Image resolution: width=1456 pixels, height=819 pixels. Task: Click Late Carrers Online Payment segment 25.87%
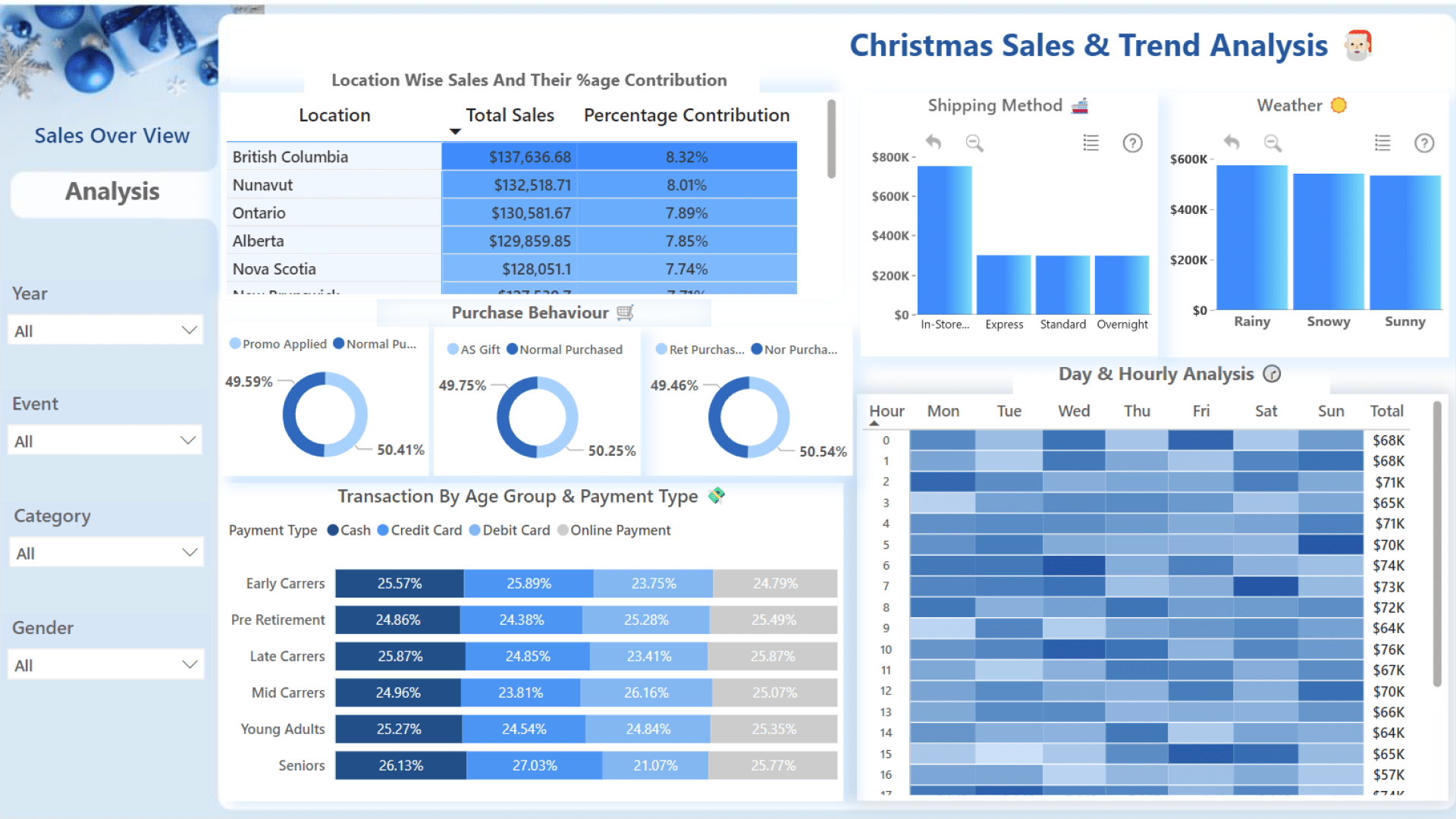[x=773, y=656]
